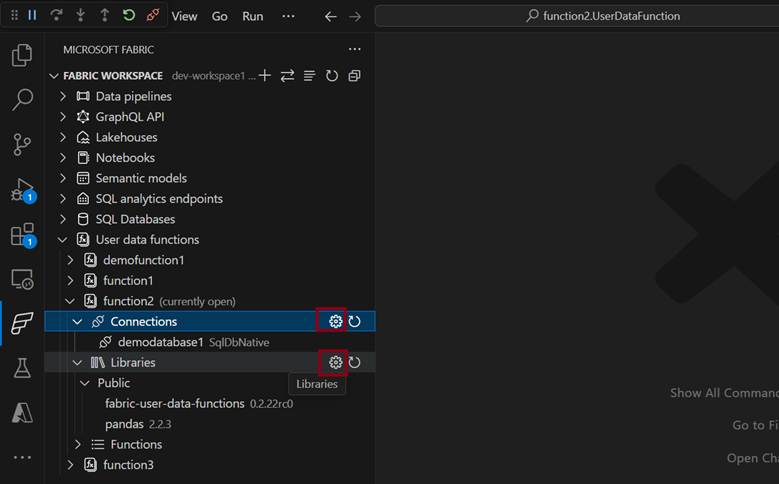
Task: Open the Remote Explorer view
Action: (x=22, y=279)
